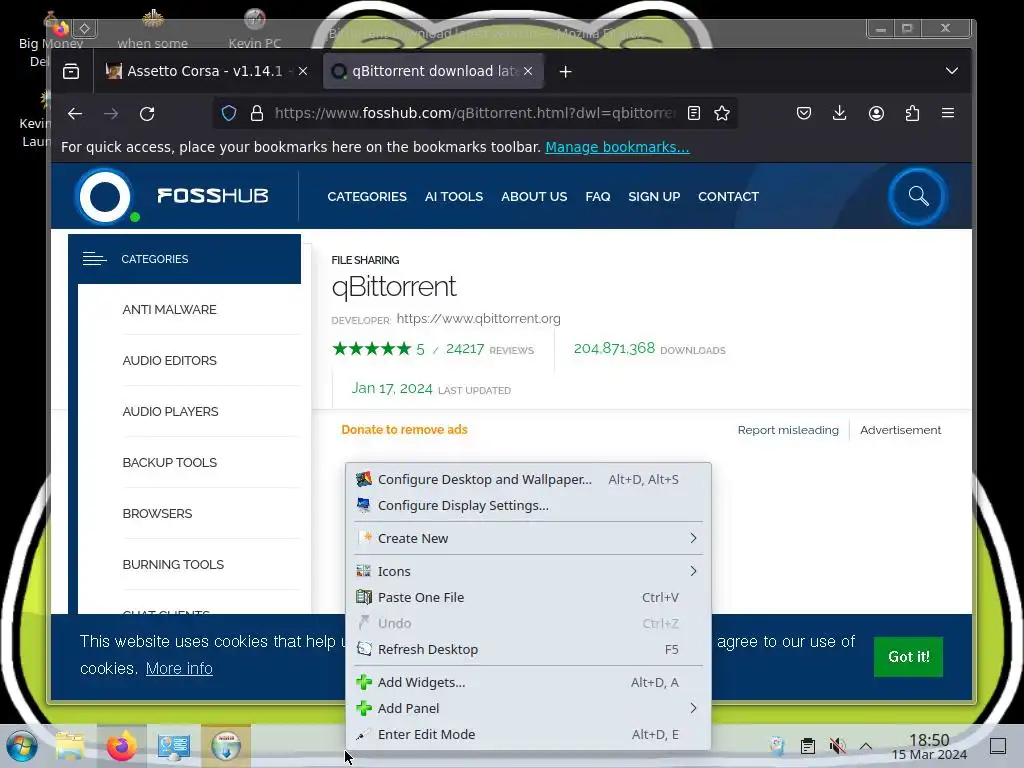Open the Pocket save icon

(804, 114)
